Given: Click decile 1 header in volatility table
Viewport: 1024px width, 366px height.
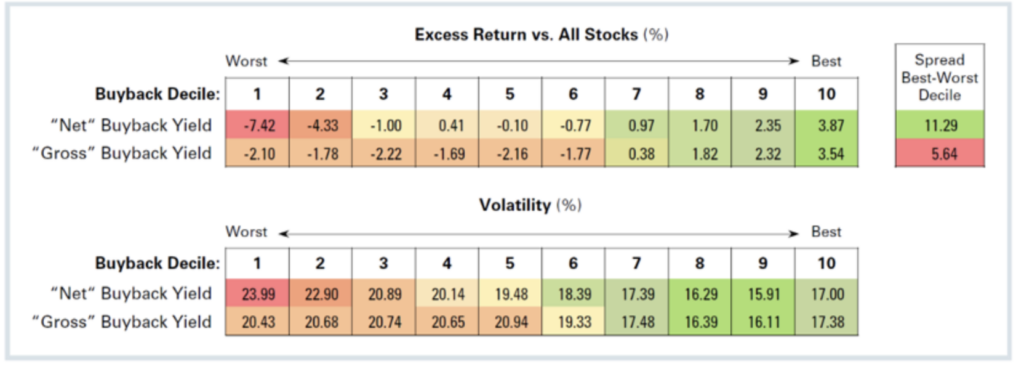Looking at the screenshot, I should (257, 263).
